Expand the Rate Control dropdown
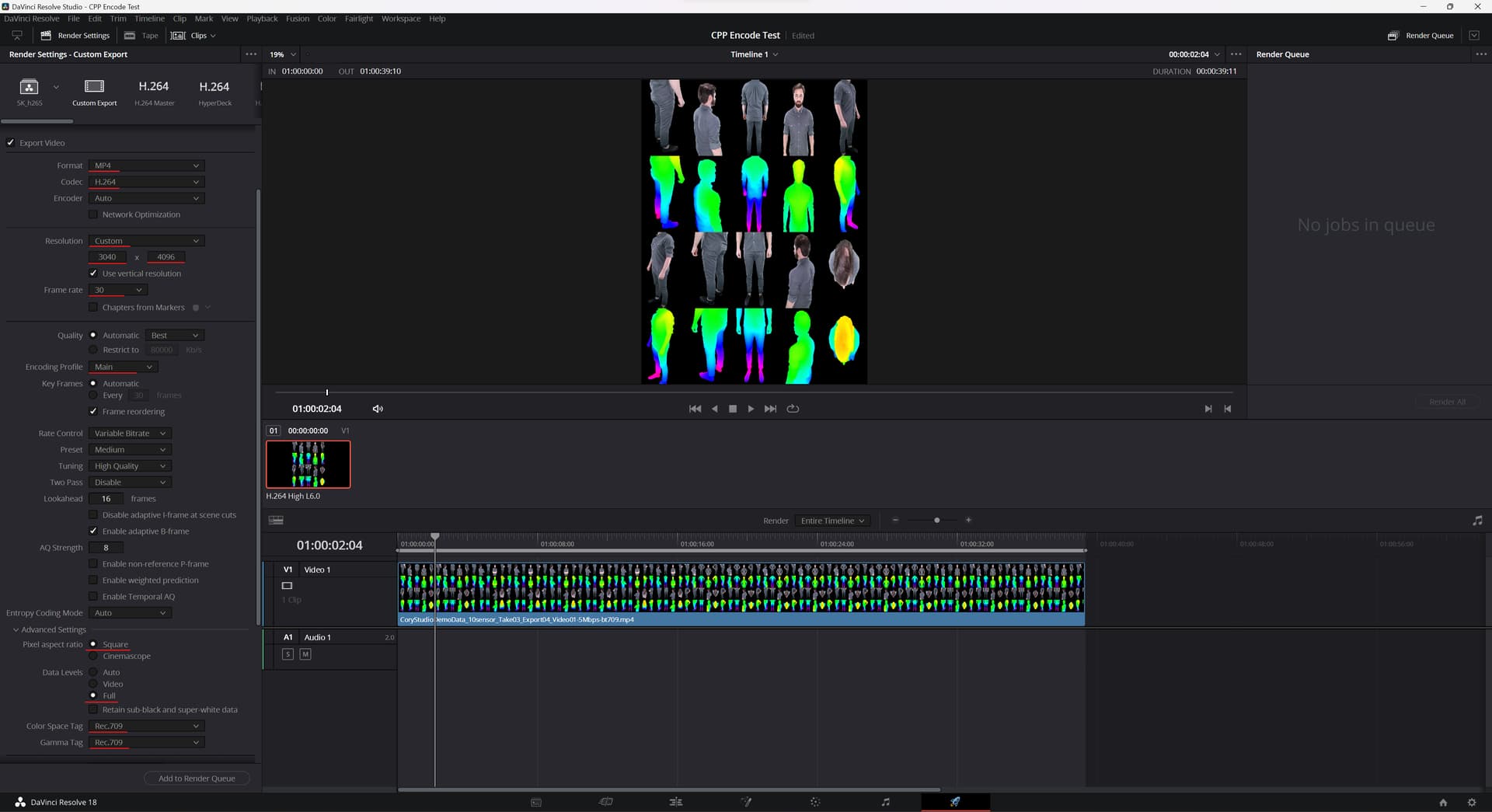This screenshot has width=1492, height=812. click(x=130, y=434)
